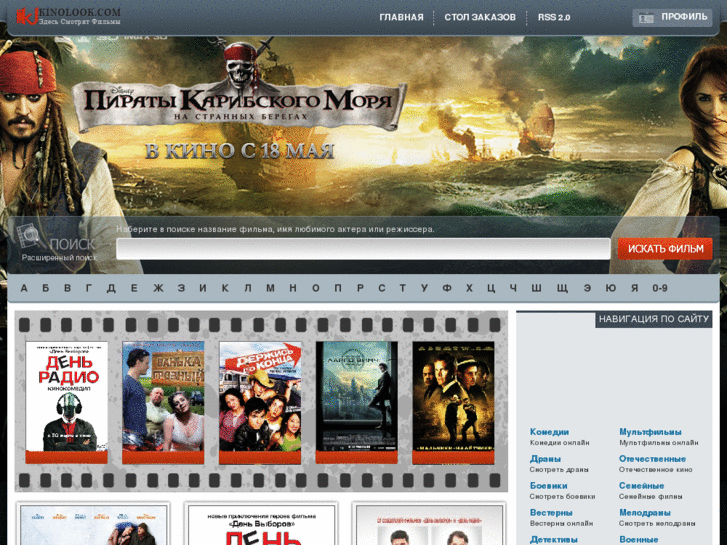Image resolution: width=727 pixels, height=545 pixels.
Task: Filter films by letter Щ
Action: point(562,289)
